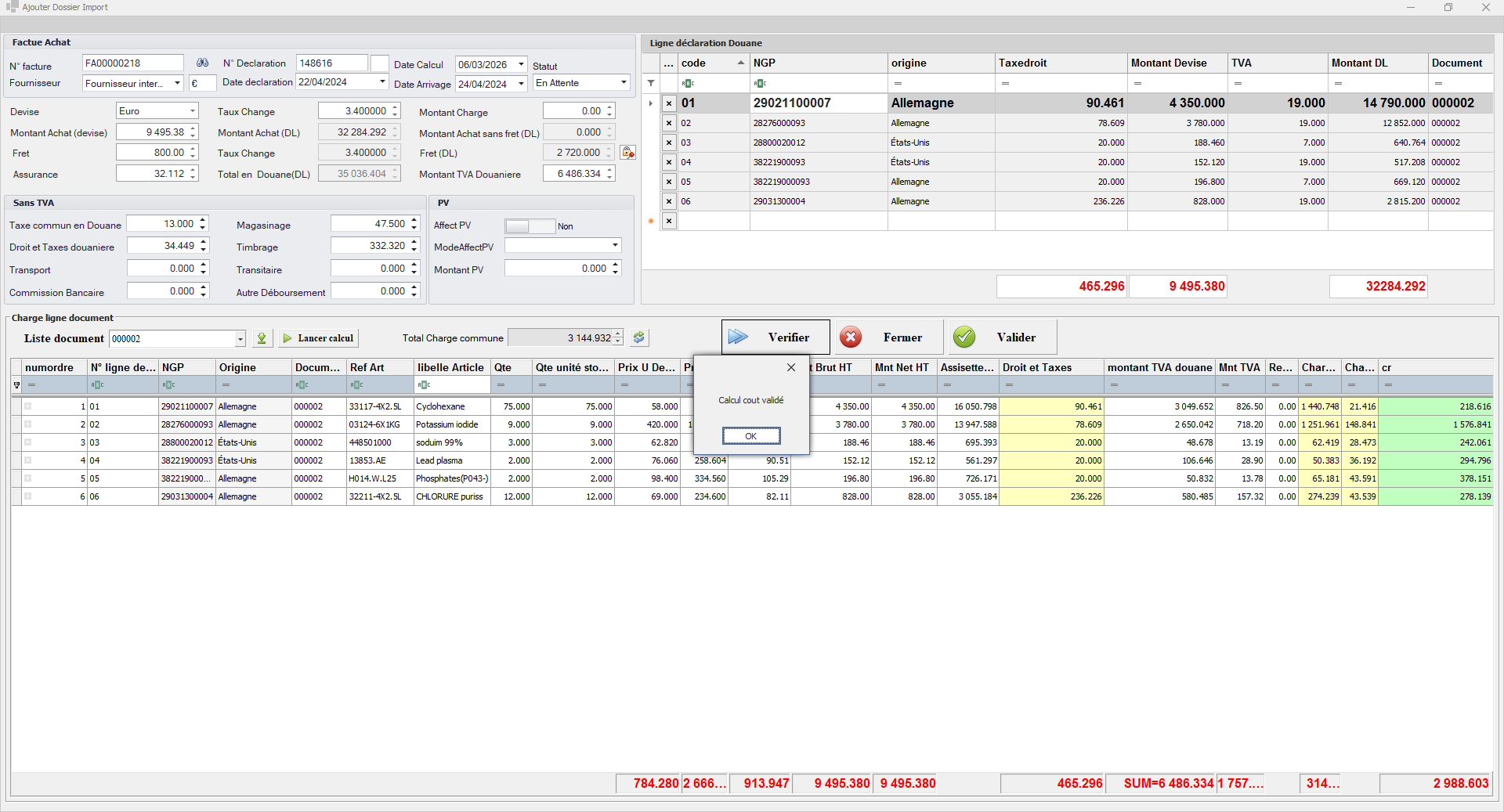
Task: Delete customs line 06 with its X button
Action: [x=669, y=201]
